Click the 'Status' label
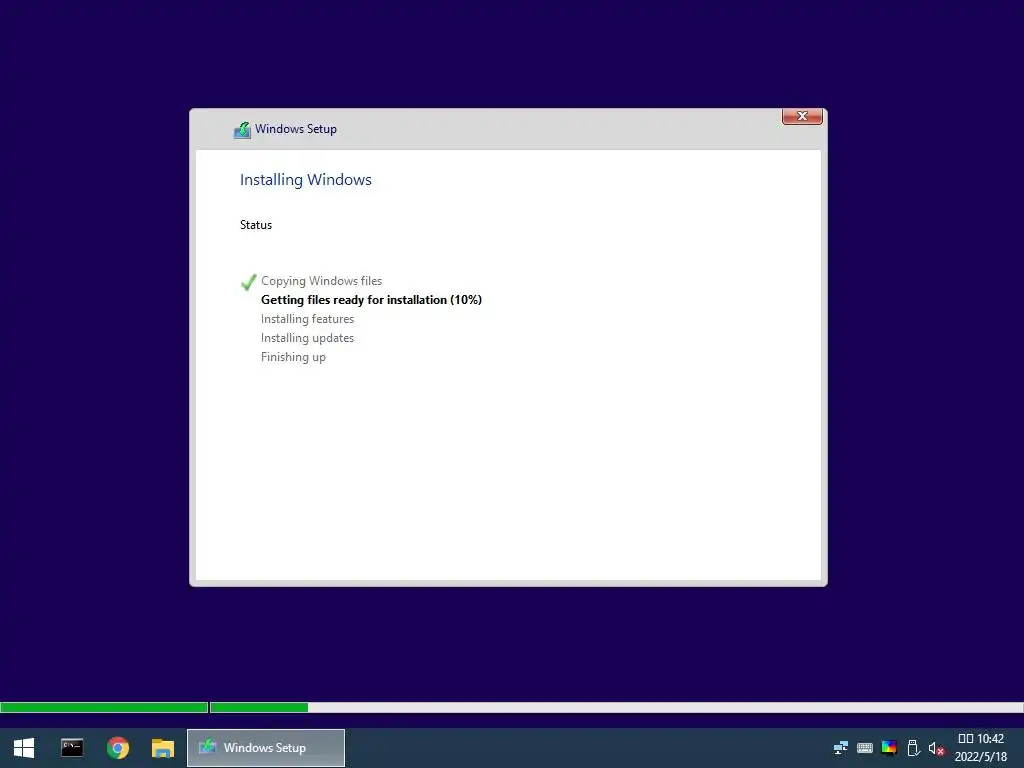 (x=256, y=225)
